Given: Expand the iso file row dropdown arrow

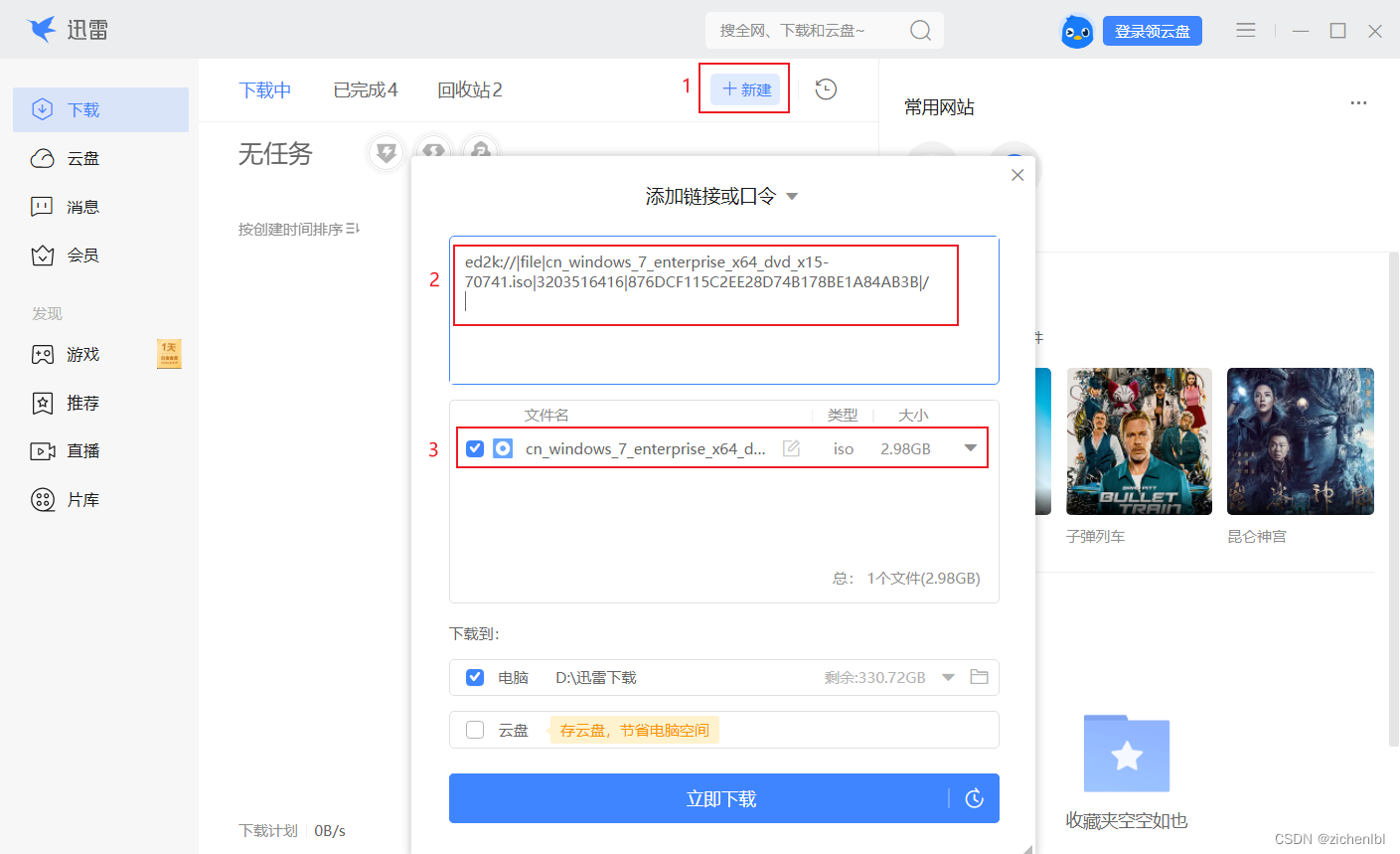Looking at the screenshot, I should pos(971,448).
